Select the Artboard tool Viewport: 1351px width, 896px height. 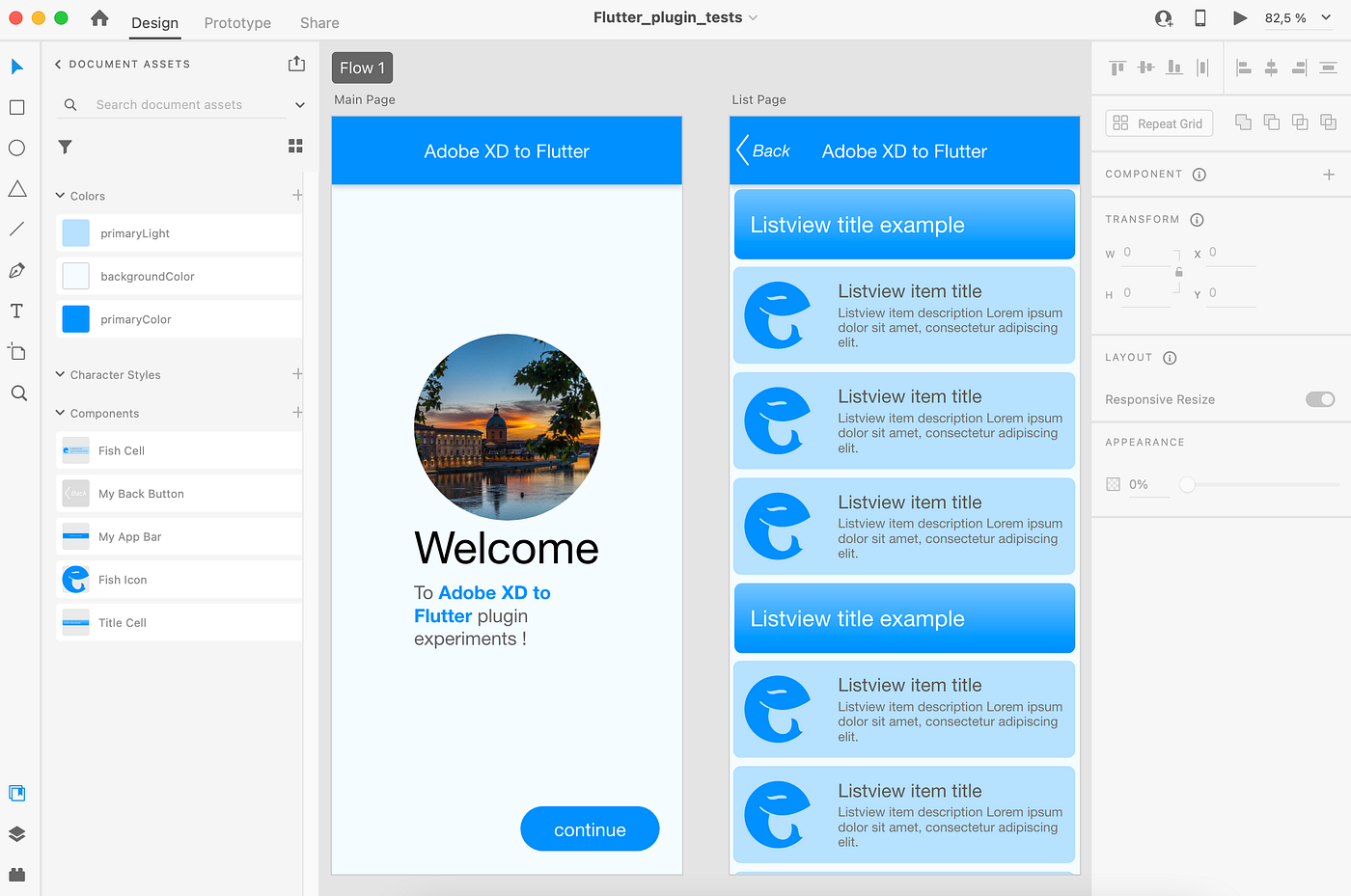[16, 351]
